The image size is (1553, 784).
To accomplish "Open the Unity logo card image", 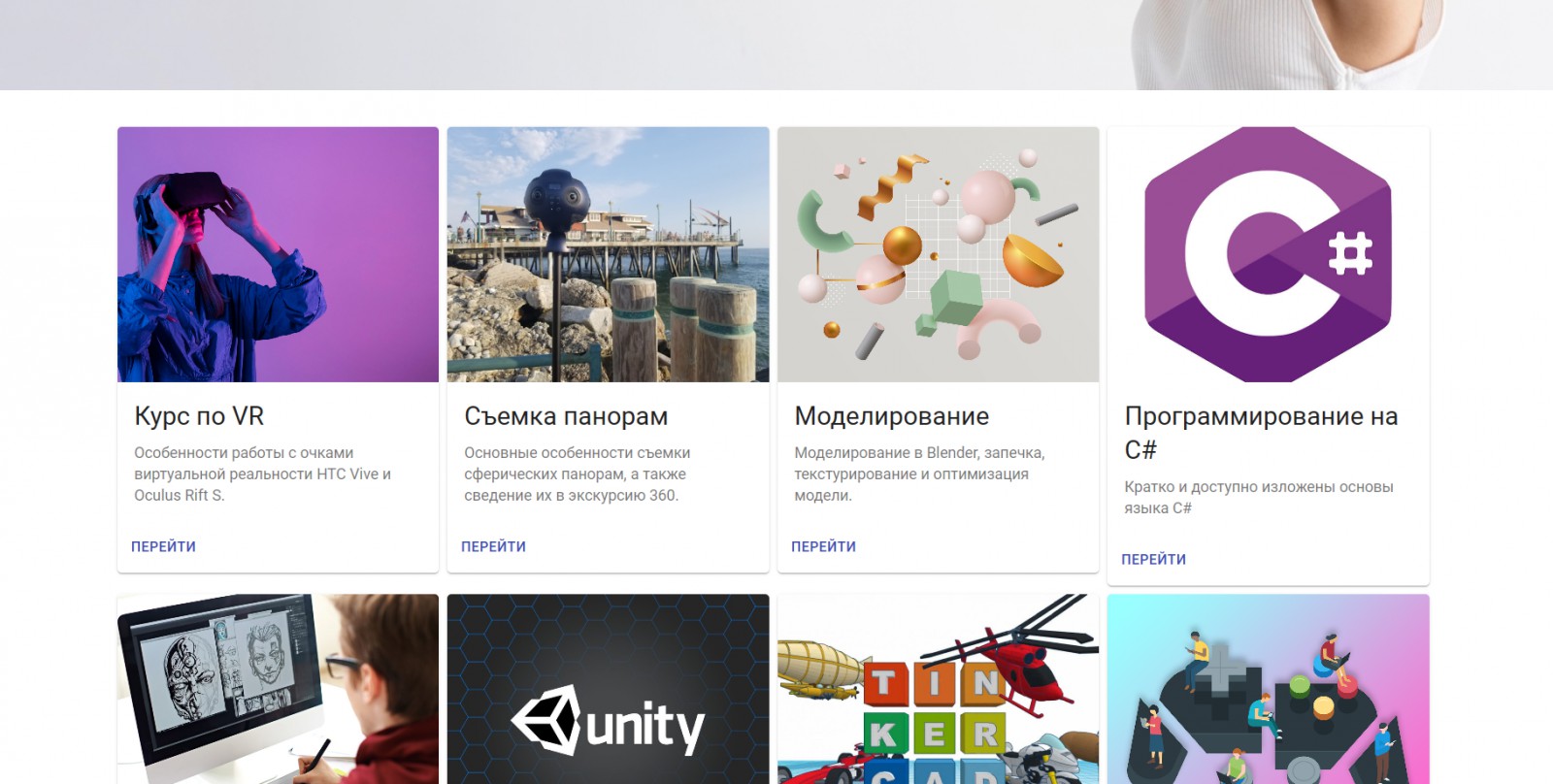I will (x=608, y=689).
